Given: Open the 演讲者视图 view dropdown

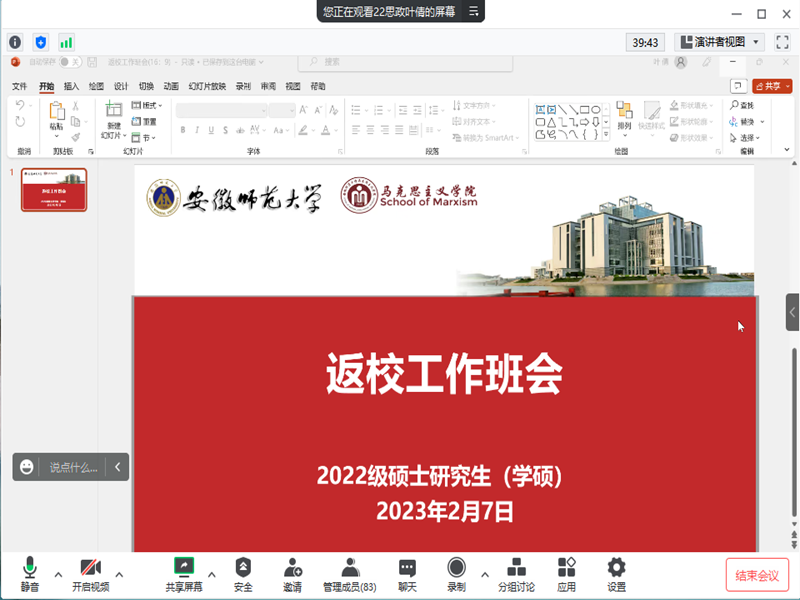Looking at the screenshot, I should (x=719, y=42).
